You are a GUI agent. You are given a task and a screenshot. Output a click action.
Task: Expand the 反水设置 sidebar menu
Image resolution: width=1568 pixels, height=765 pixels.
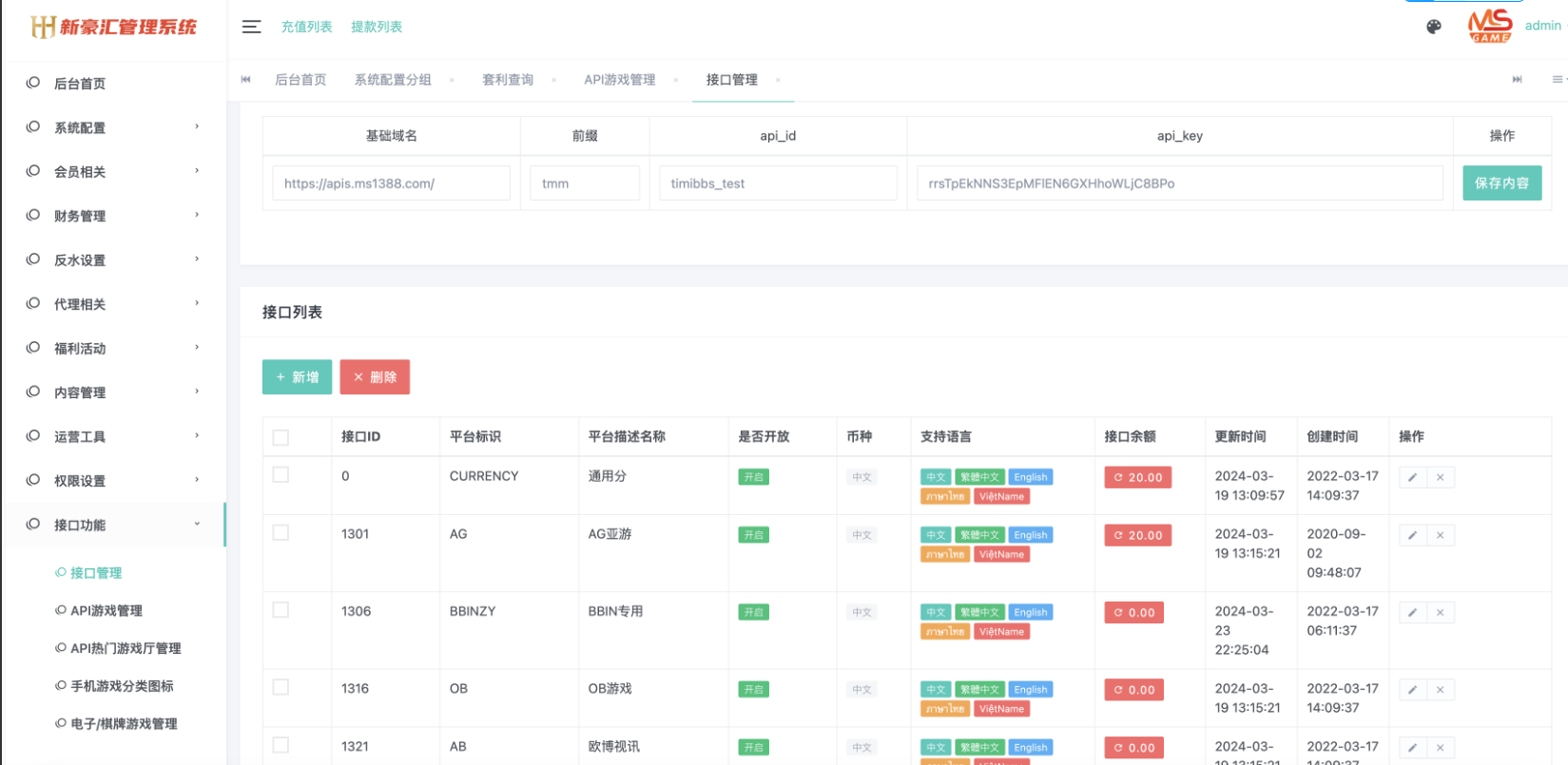113,260
